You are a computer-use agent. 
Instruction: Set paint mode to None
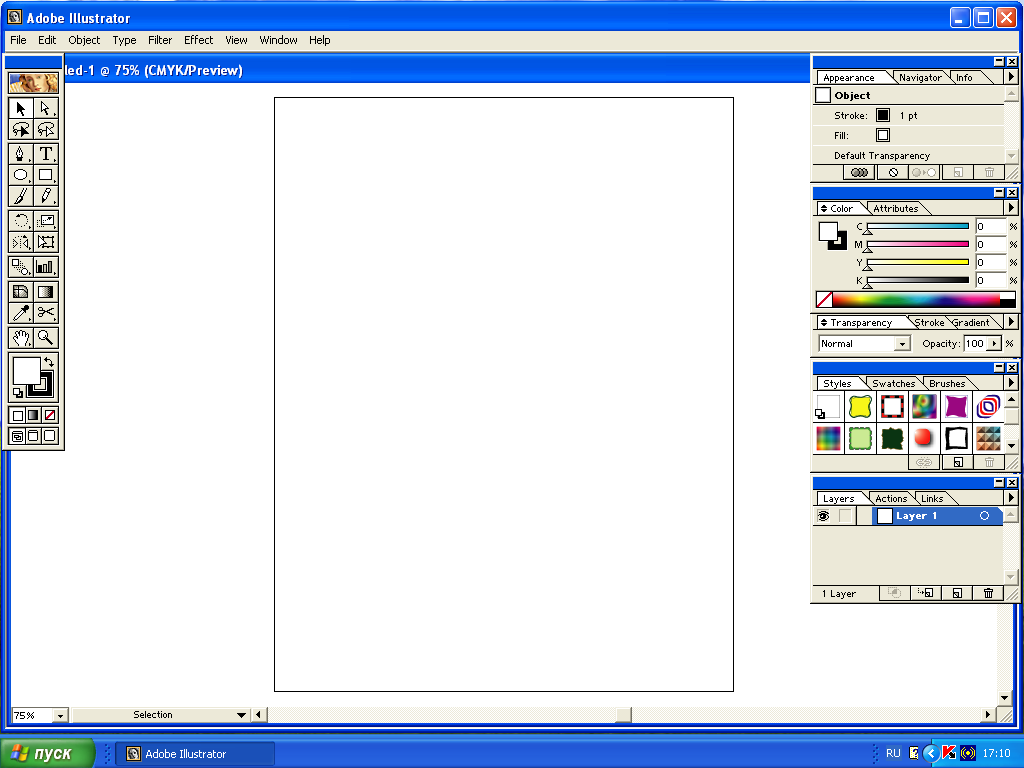[50, 415]
